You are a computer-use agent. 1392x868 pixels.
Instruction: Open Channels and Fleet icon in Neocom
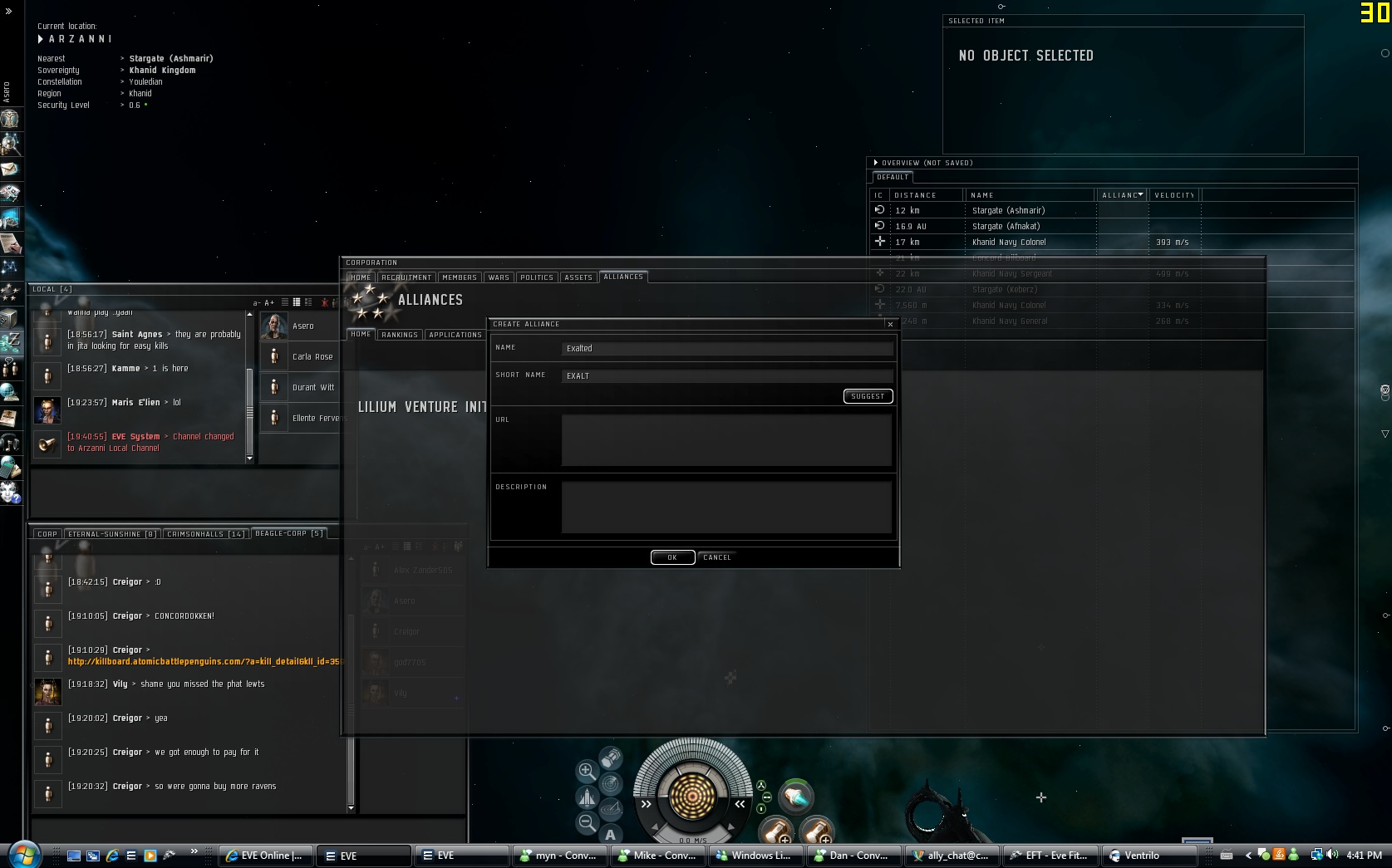click(10, 366)
